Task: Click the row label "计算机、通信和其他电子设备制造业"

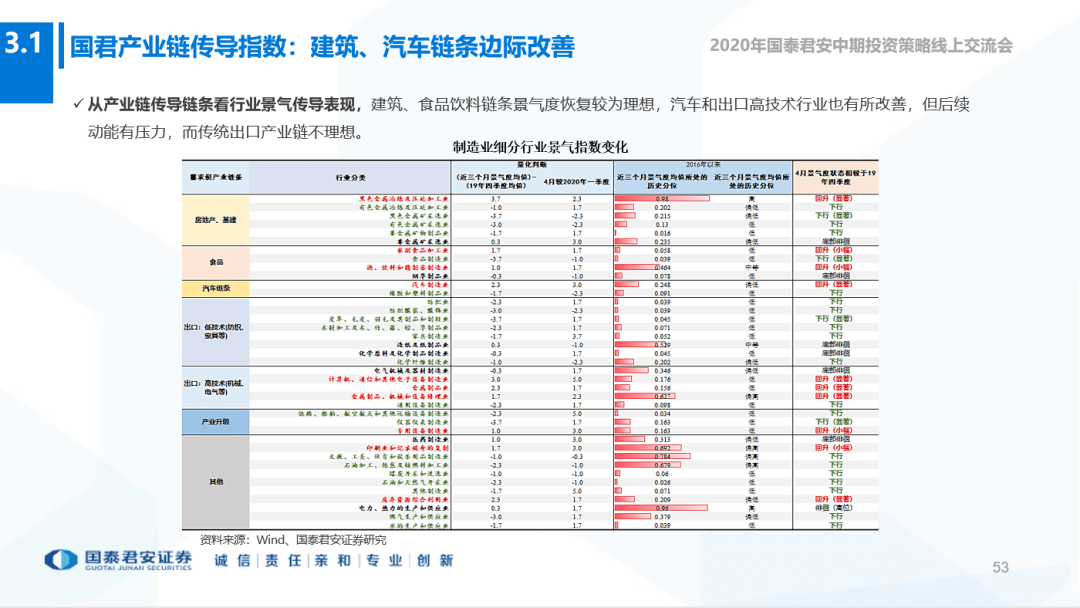Action: click(x=388, y=379)
